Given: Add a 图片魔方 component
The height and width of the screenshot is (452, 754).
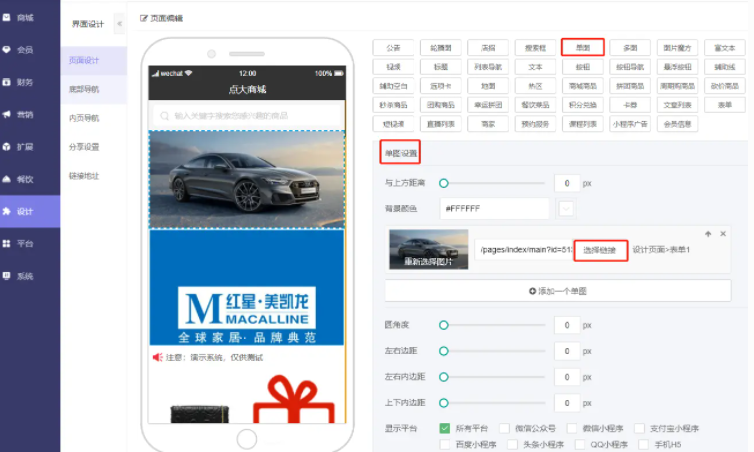Looking at the screenshot, I should pos(677,48).
